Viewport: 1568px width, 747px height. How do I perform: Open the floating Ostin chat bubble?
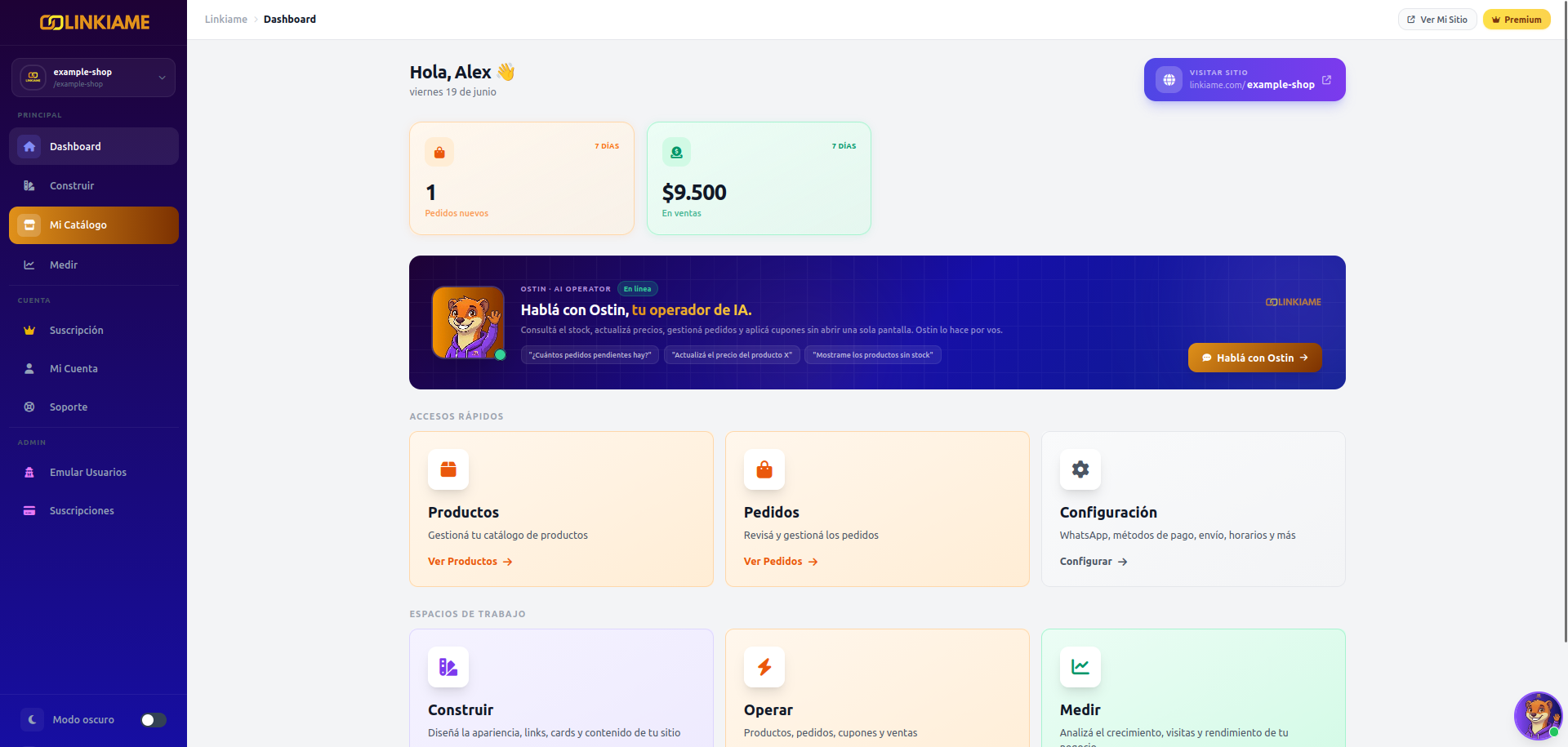point(1538,716)
